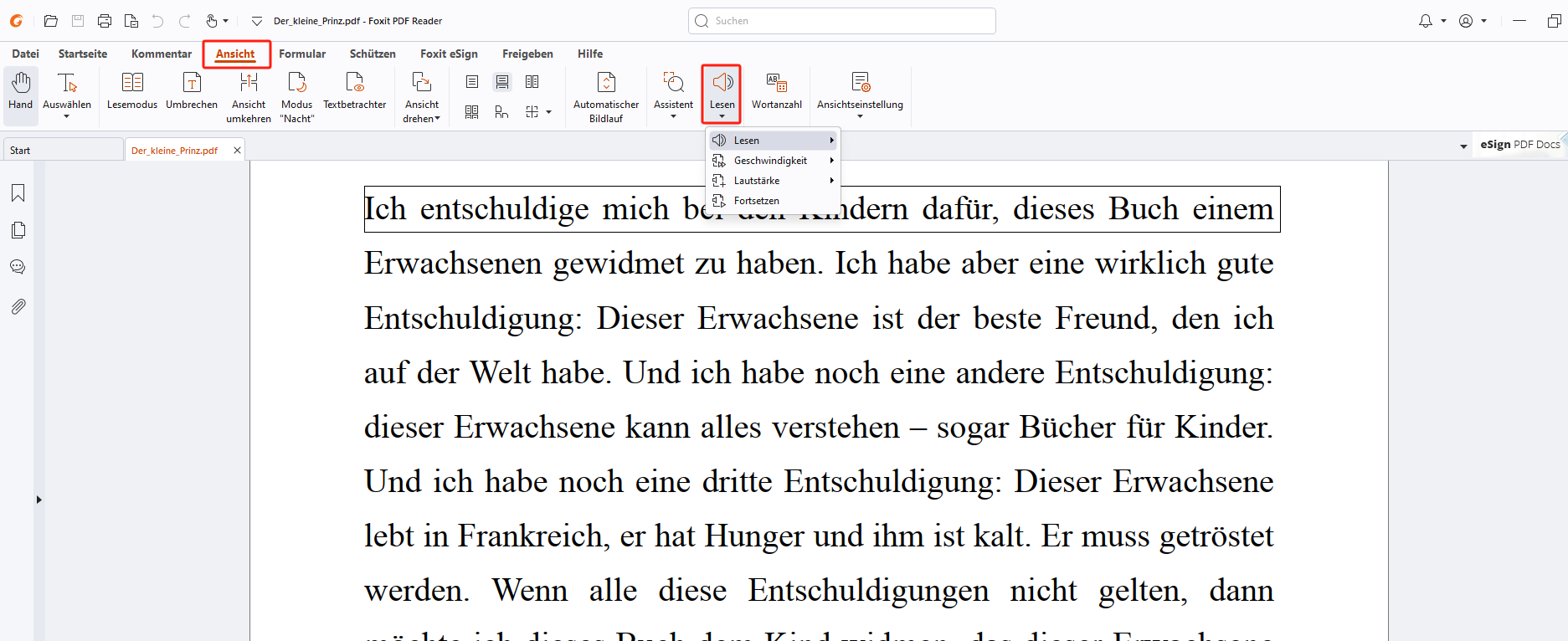Click the eSign PDF Docs link
Image resolution: width=1568 pixels, height=641 pixels.
(x=1519, y=145)
